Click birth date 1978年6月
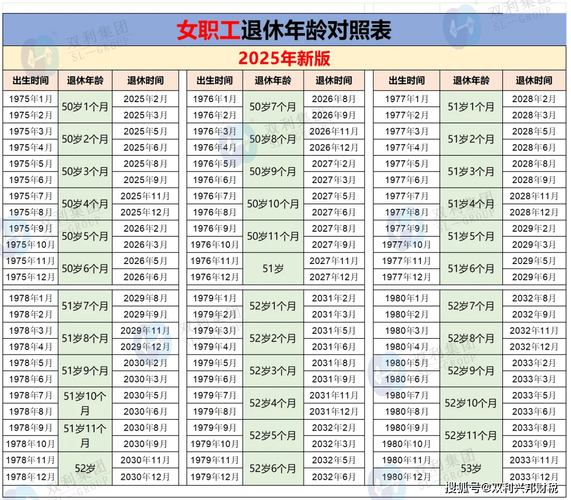Image resolution: width=571 pixels, height=500 pixels. click(x=31, y=379)
